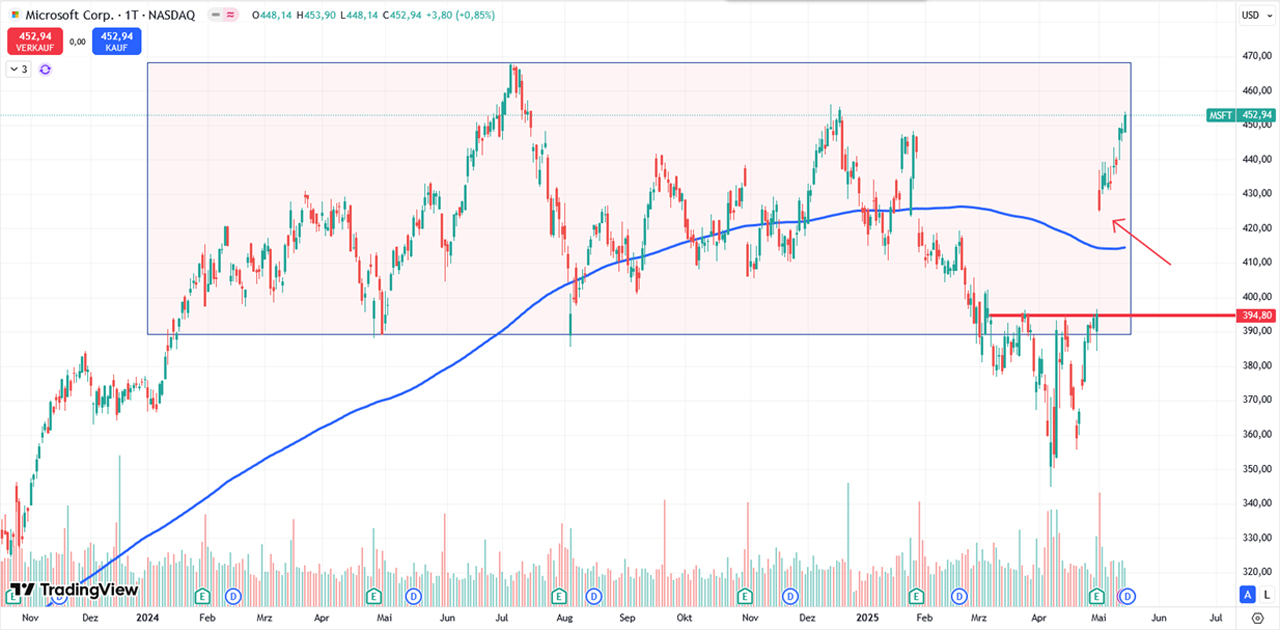The image size is (1280, 630).
Task: Click the 330,00 price scale label
Action: (x=1255, y=537)
